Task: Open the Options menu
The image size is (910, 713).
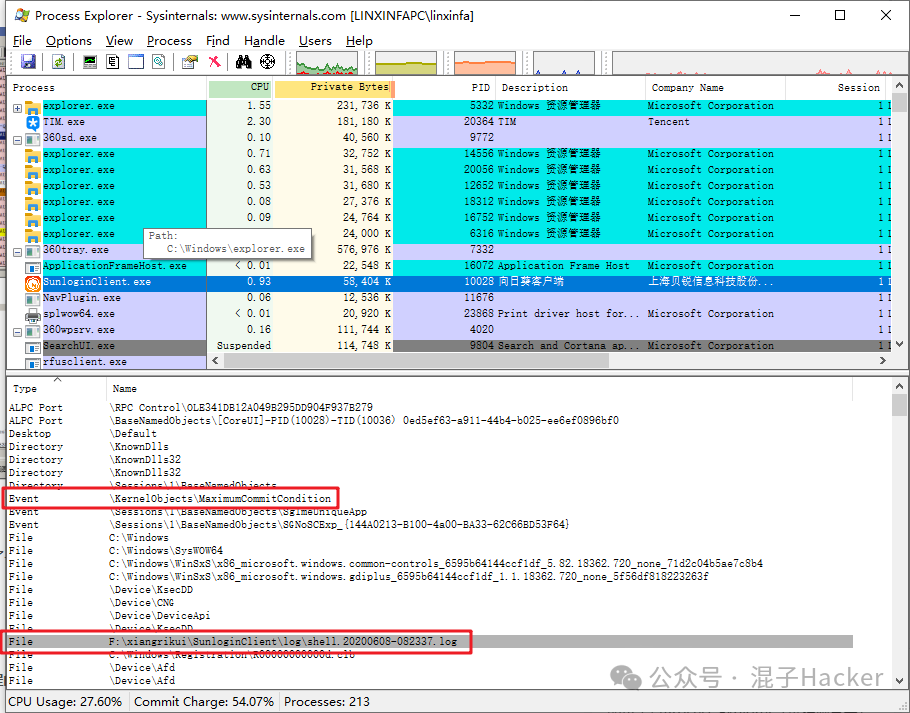Action: pos(68,41)
